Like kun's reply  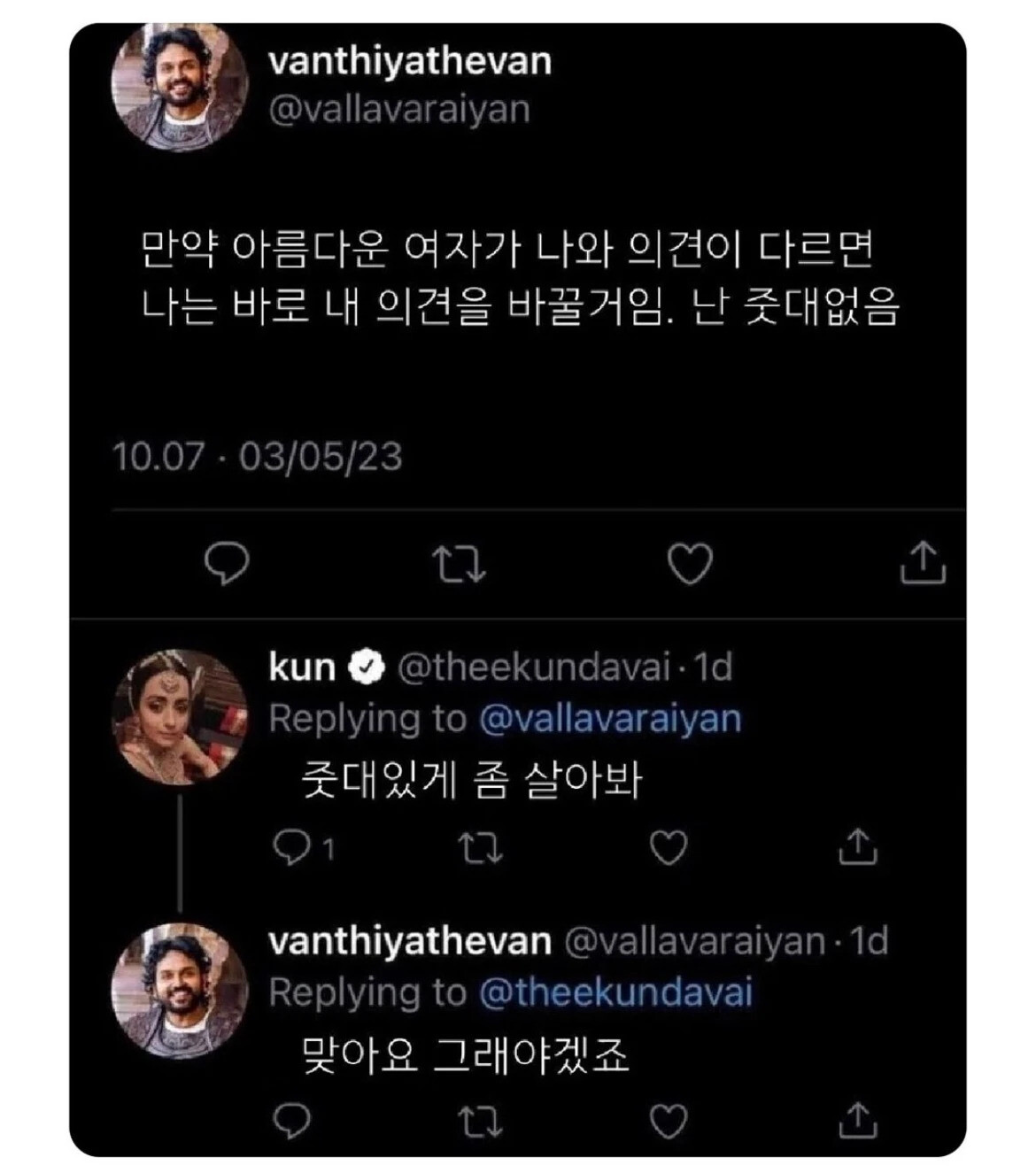click(x=669, y=848)
